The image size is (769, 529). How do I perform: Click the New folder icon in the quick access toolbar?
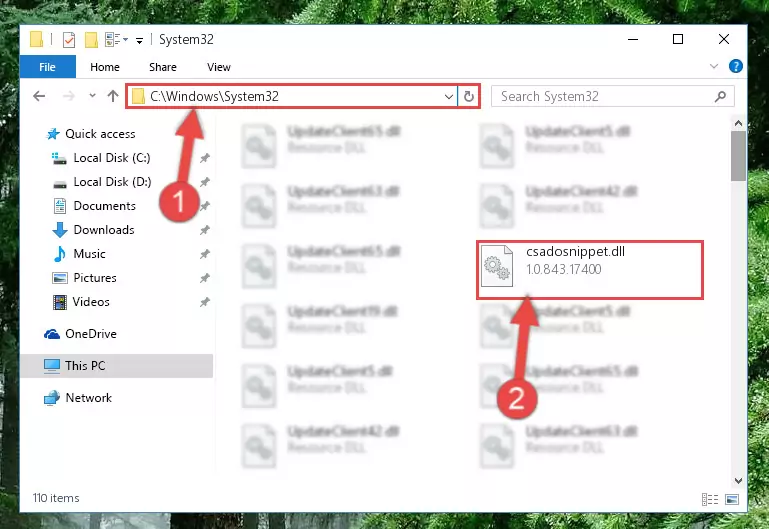click(91, 40)
